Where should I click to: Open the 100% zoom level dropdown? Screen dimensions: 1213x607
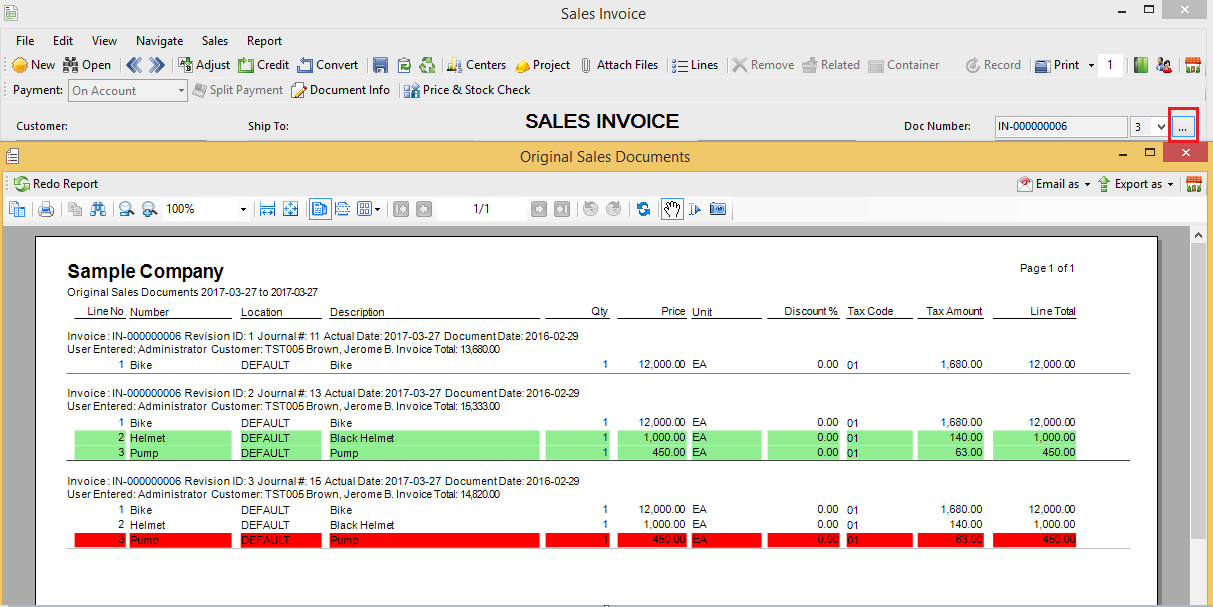[x=243, y=209]
